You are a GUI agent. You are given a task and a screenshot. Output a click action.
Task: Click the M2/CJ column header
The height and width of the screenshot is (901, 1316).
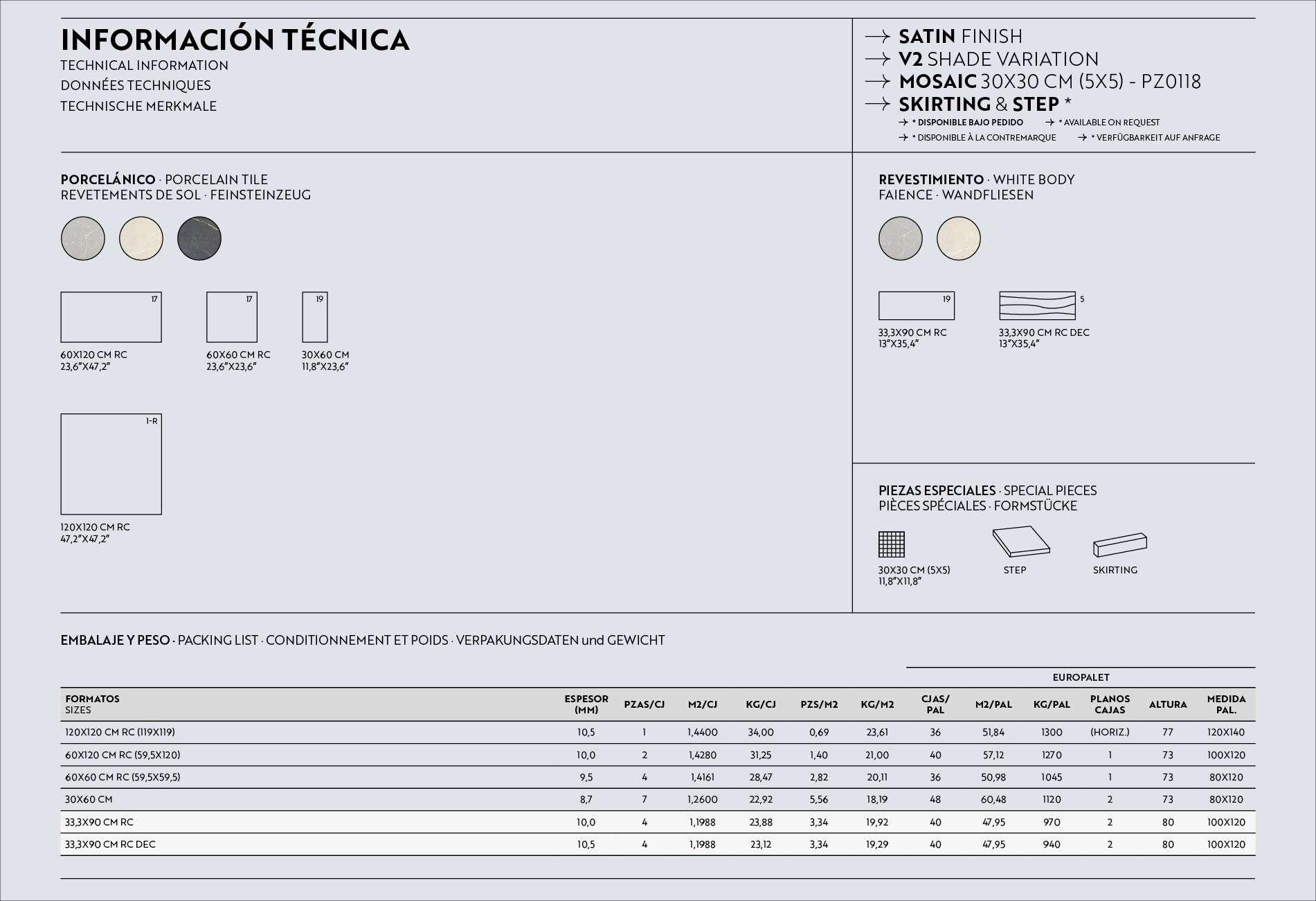pyautogui.click(x=703, y=704)
